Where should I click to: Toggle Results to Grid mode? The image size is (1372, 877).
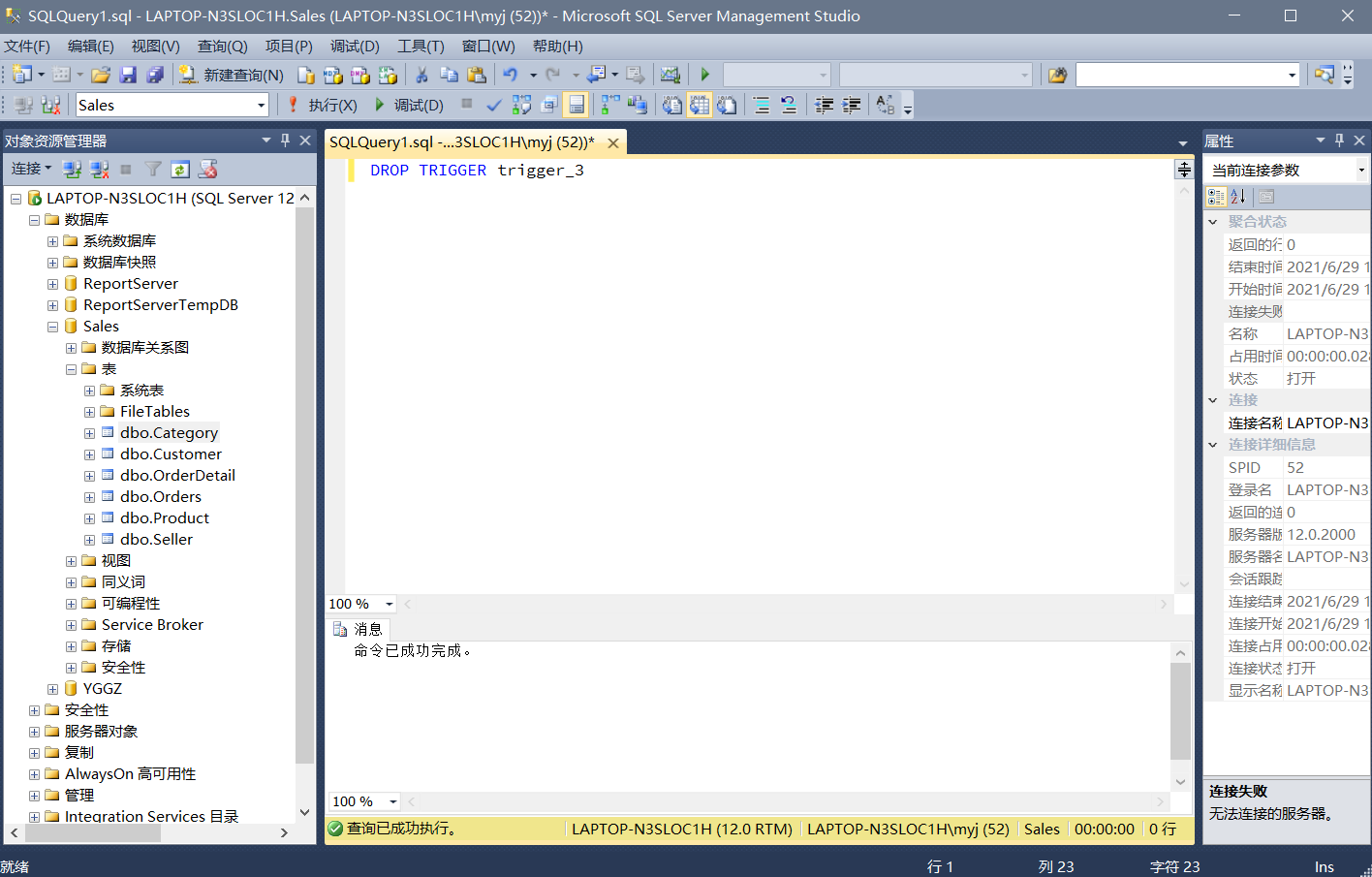click(x=700, y=105)
